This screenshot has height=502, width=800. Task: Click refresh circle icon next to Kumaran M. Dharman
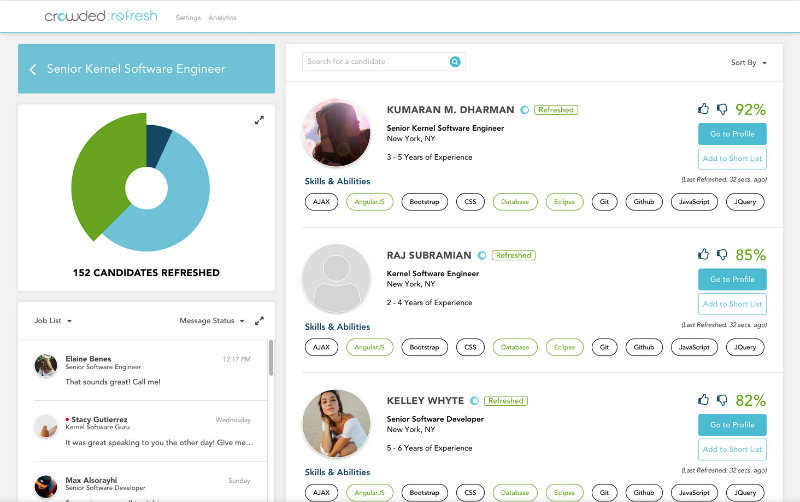pyautogui.click(x=524, y=110)
